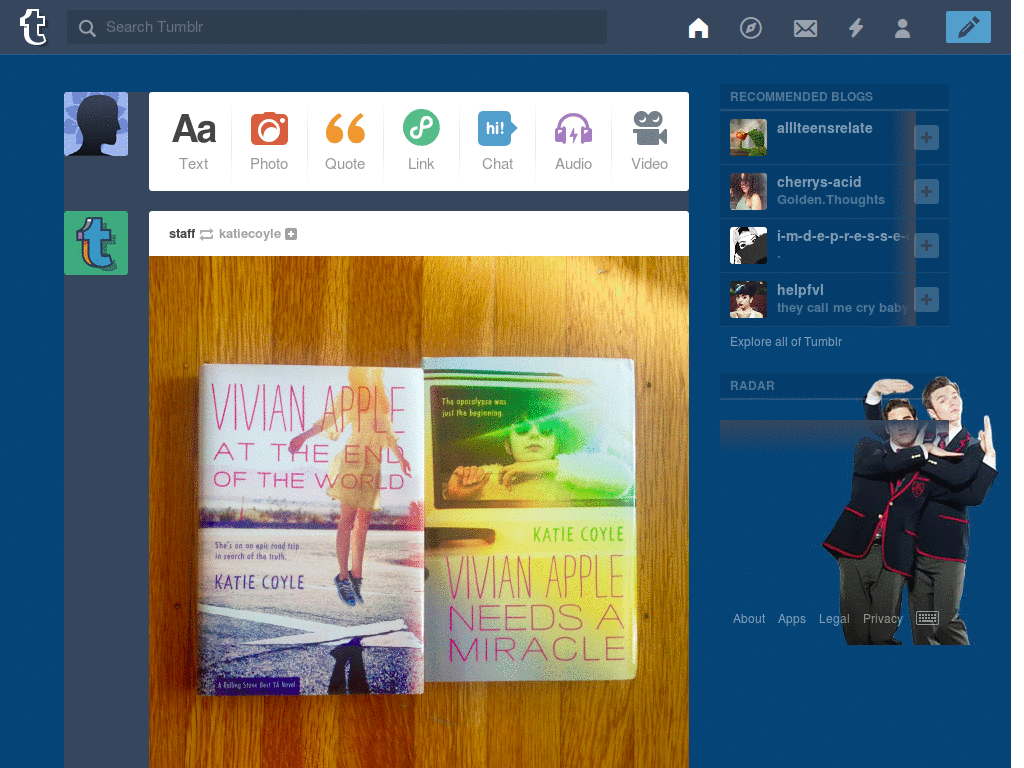
Task: Click the Recommended Blogs heading
Action: coord(801,97)
